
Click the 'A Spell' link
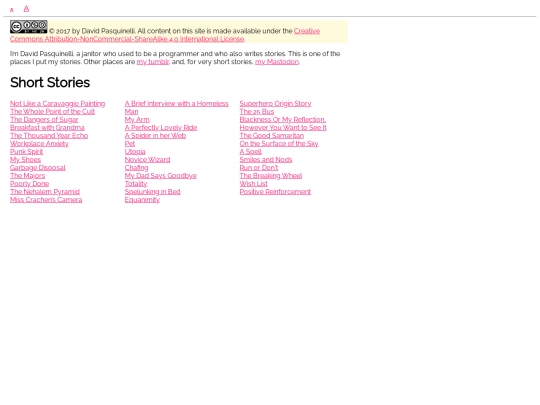[251, 152]
